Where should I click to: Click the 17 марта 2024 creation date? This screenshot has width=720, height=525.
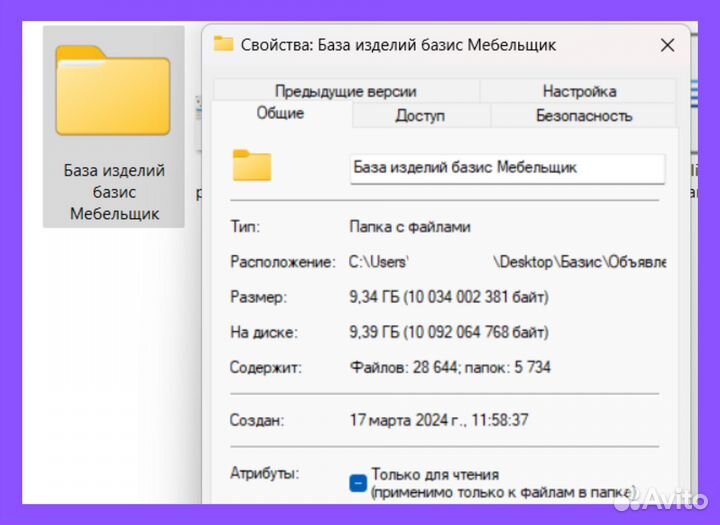click(439, 420)
